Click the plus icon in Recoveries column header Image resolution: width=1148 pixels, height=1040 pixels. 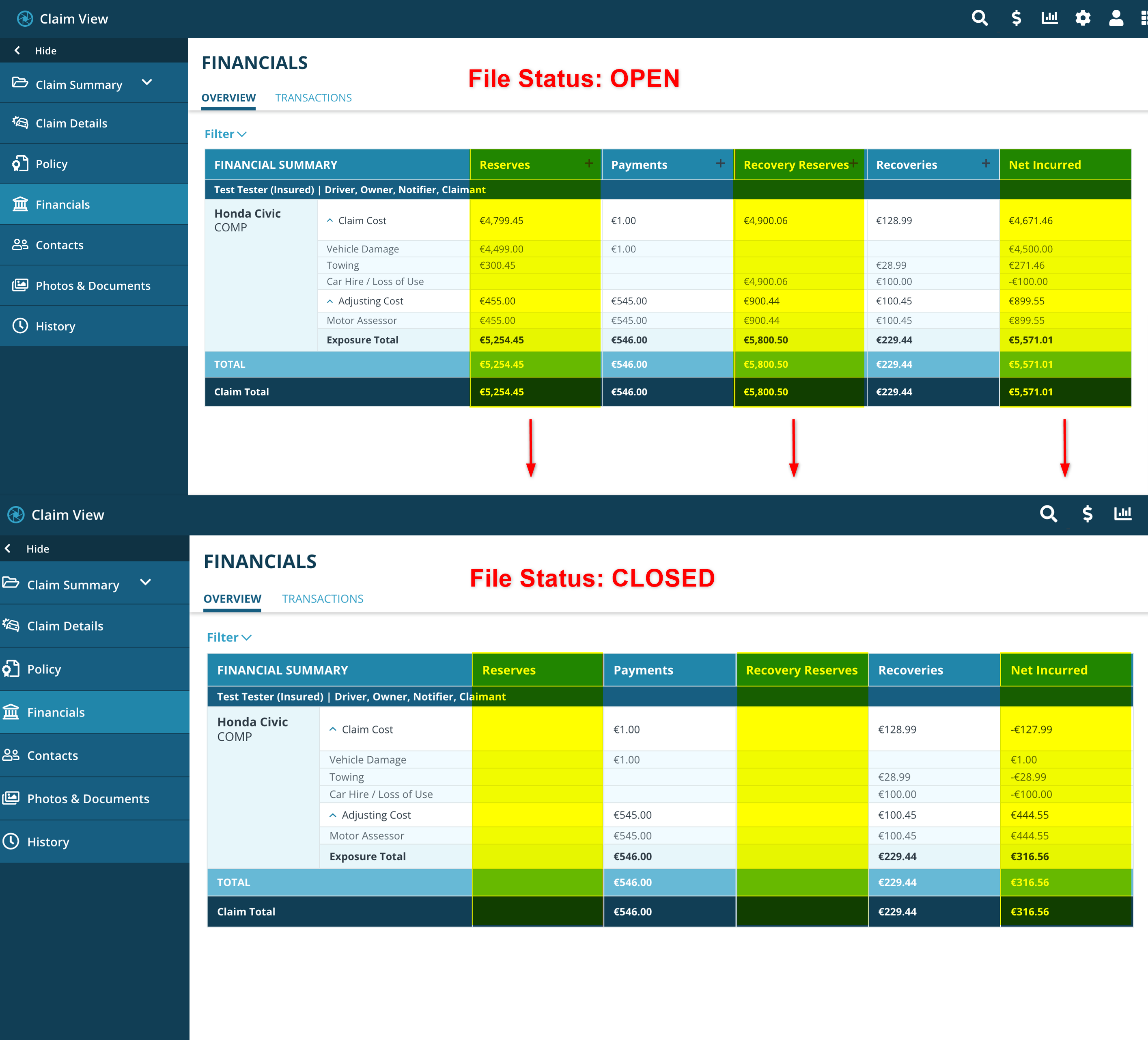tap(986, 164)
